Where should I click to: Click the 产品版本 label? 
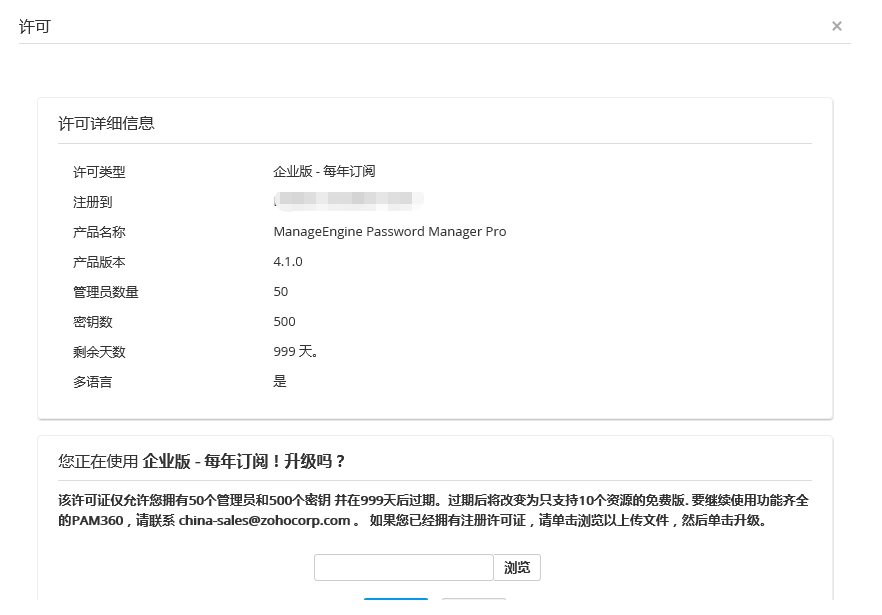click(99, 262)
